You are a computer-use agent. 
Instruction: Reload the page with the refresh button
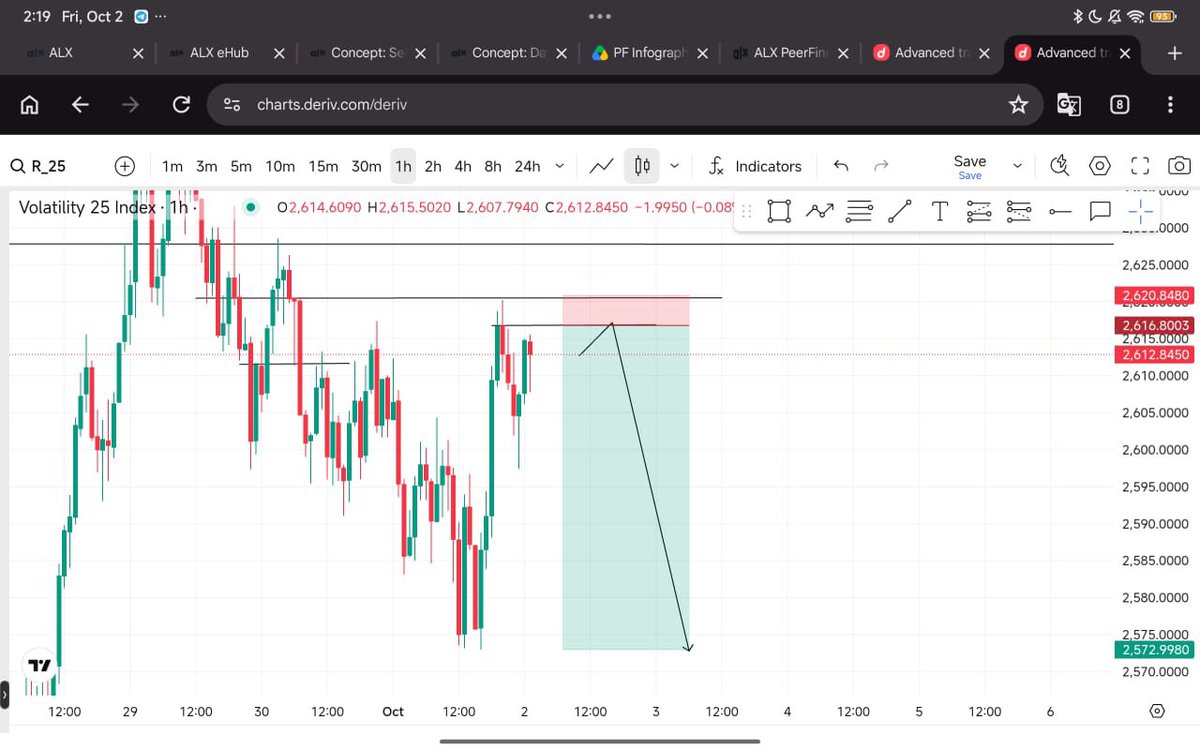coord(181,104)
